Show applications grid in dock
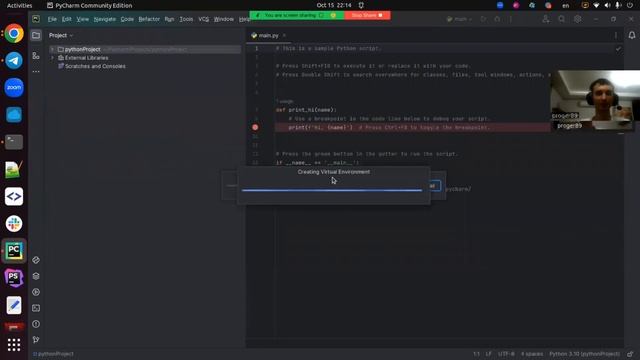The height and width of the screenshot is (360, 640). [14, 344]
